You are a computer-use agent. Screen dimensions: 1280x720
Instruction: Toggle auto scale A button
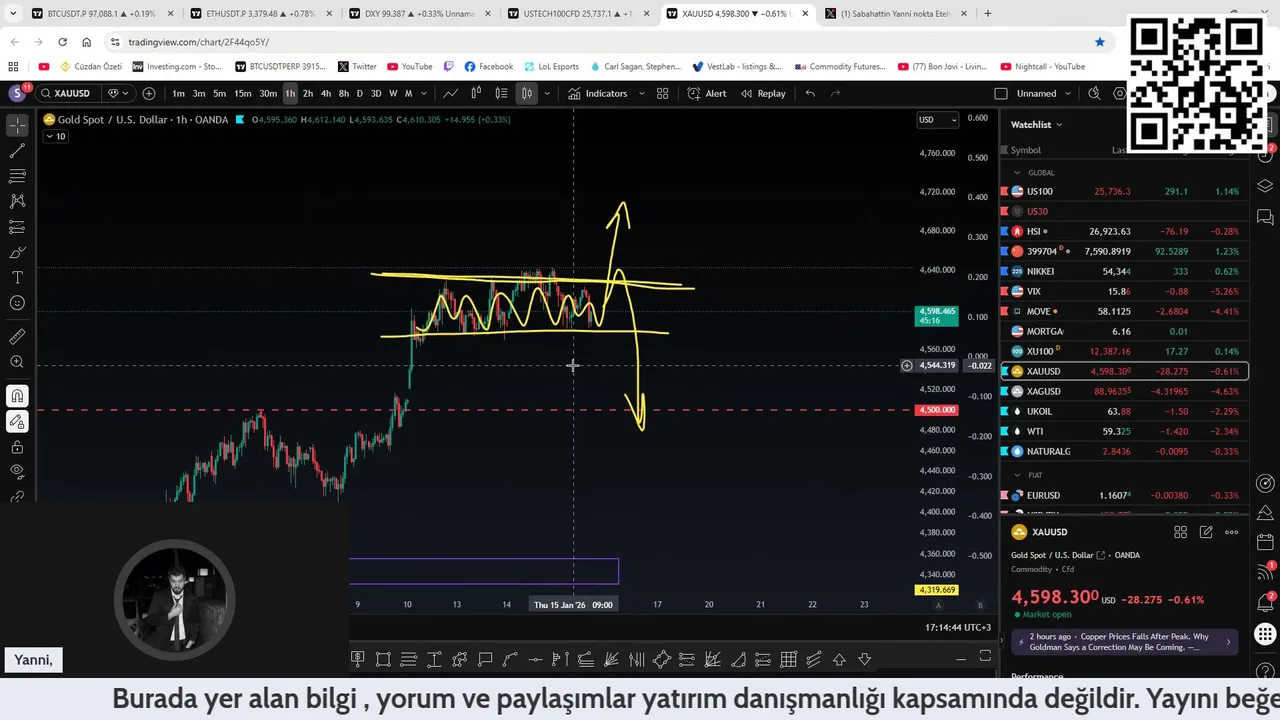click(938, 605)
